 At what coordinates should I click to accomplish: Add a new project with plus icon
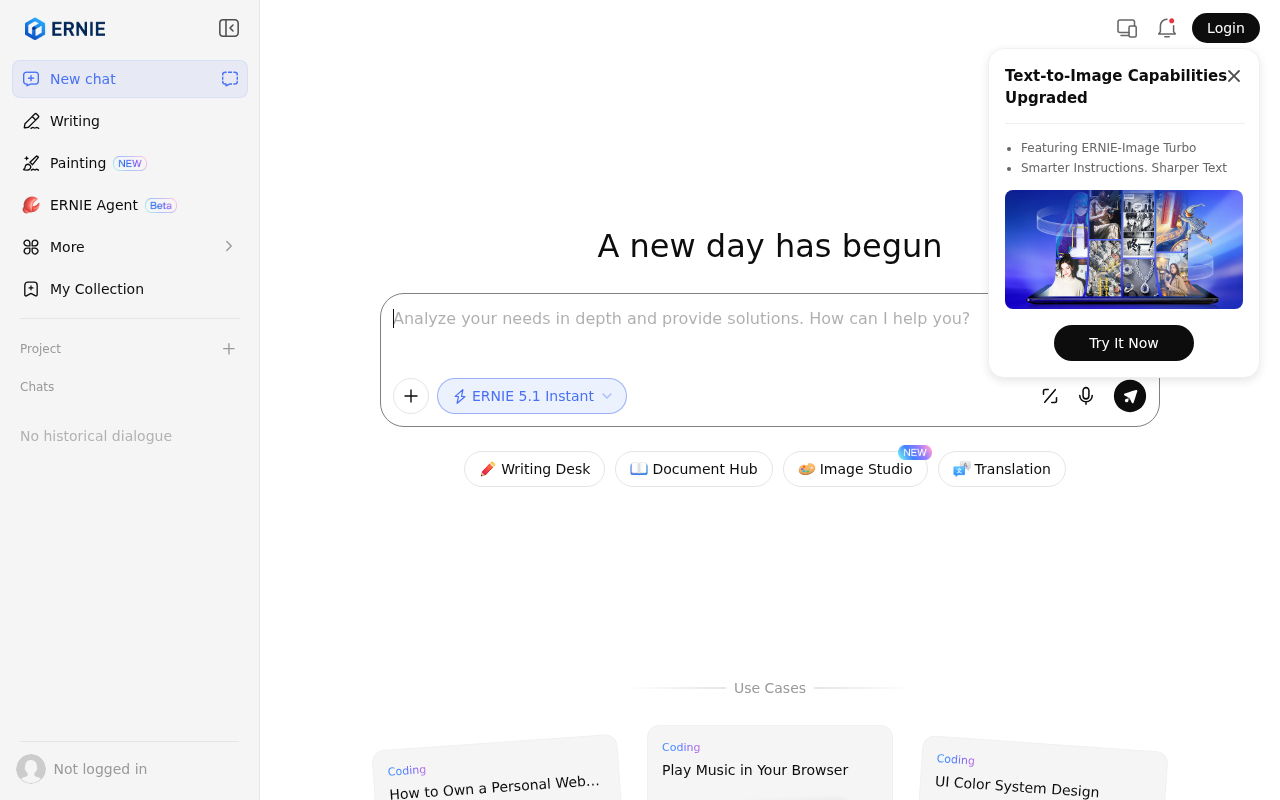[x=229, y=349]
